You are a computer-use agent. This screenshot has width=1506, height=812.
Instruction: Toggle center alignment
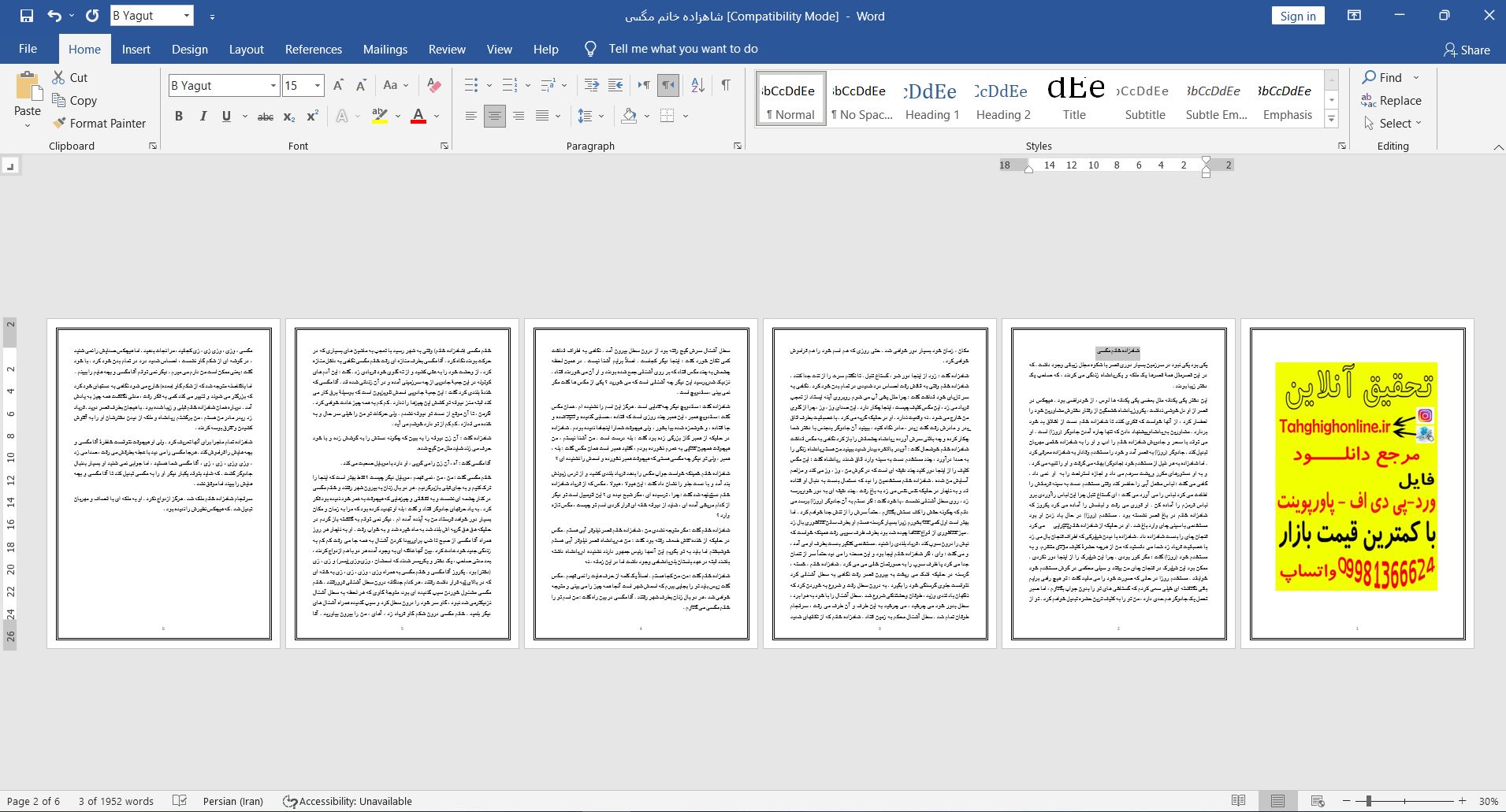coord(495,117)
